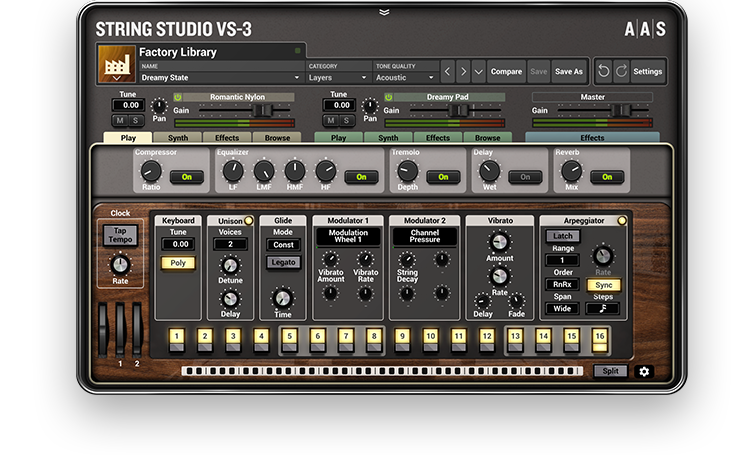Click Equalizer LF knob
The image size is (756, 455).
(233, 171)
